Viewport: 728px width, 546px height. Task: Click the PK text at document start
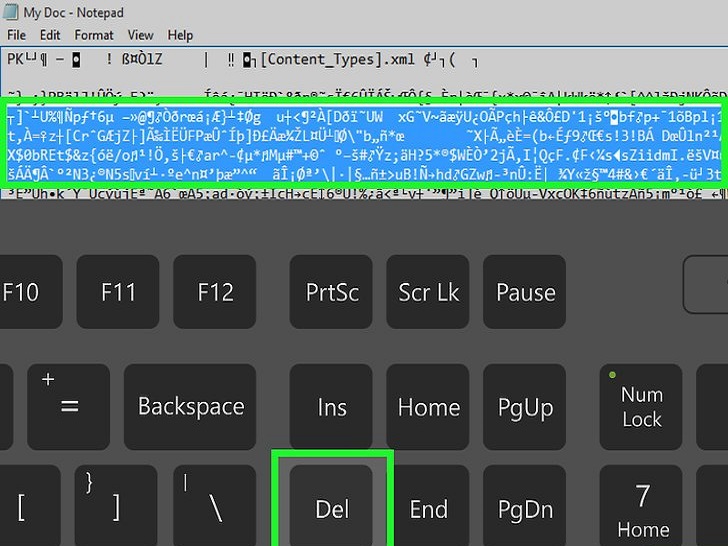pos(15,59)
